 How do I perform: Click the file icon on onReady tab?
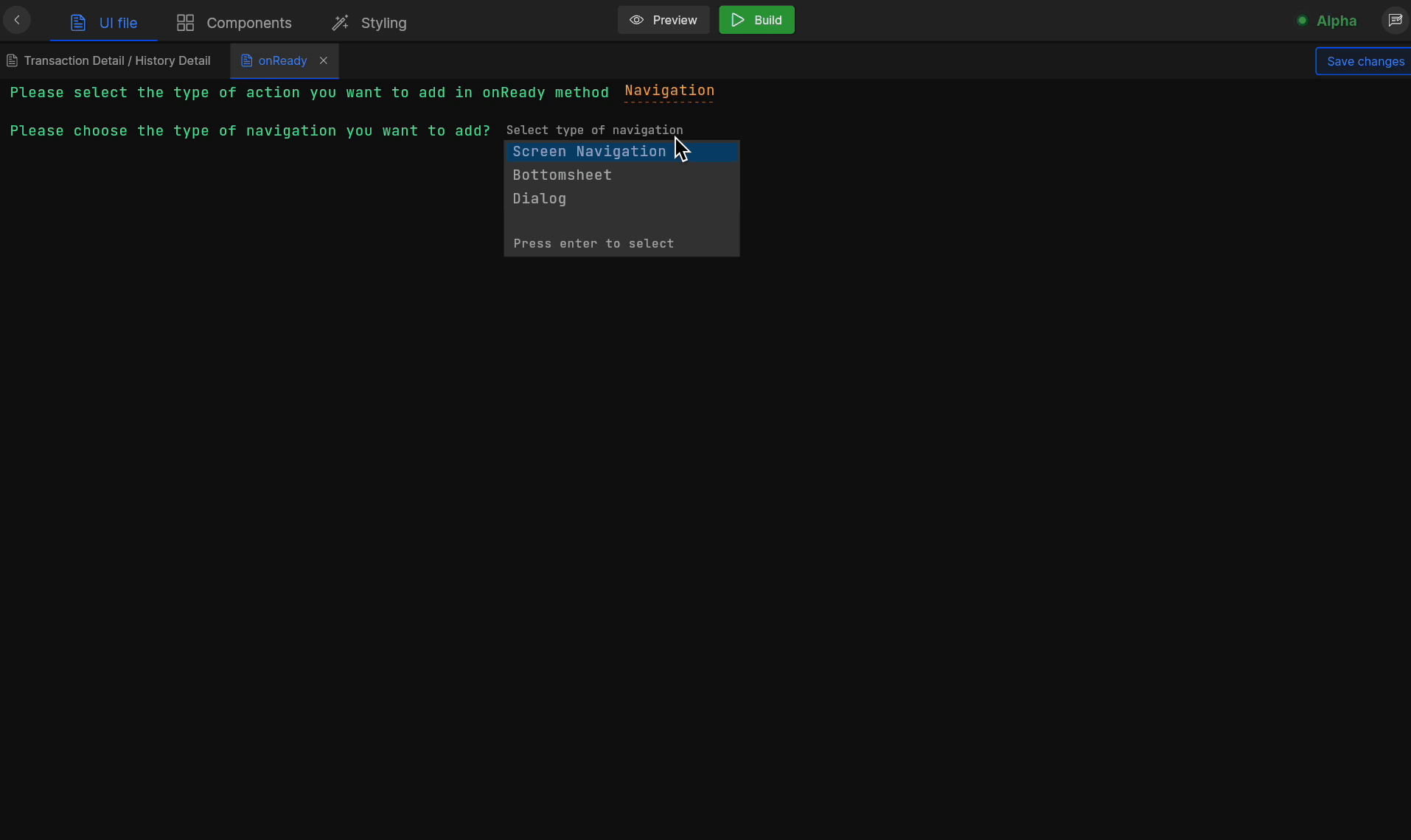[x=247, y=60]
